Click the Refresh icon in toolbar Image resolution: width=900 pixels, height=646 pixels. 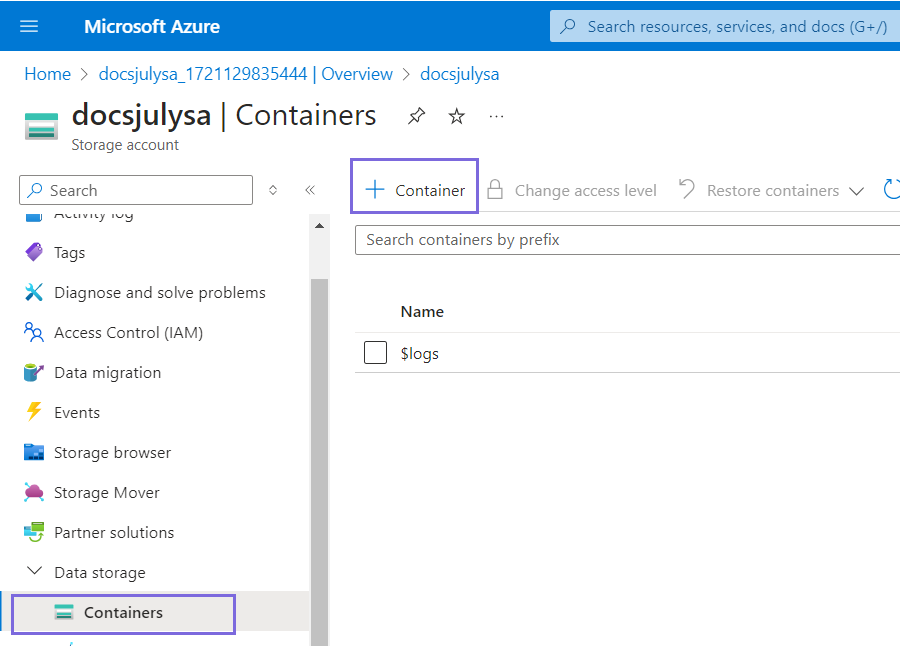891,190
